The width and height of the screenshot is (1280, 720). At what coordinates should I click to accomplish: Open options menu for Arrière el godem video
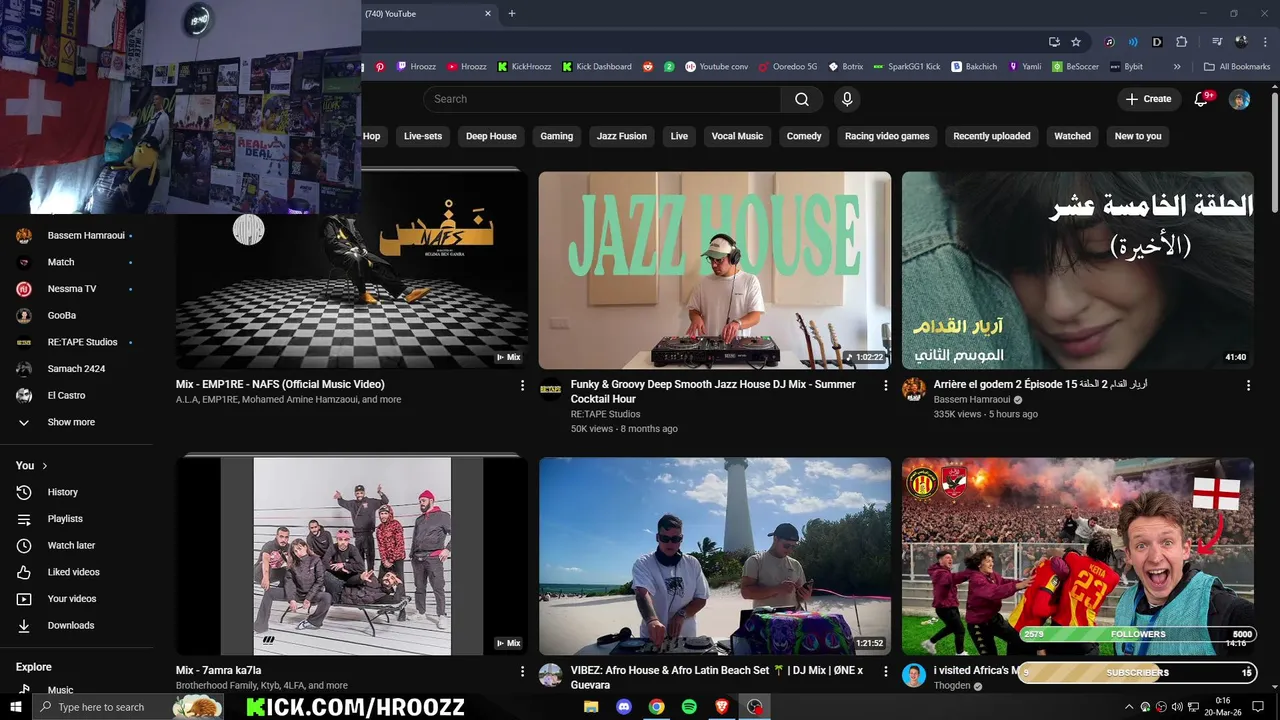coord(1248,385)
